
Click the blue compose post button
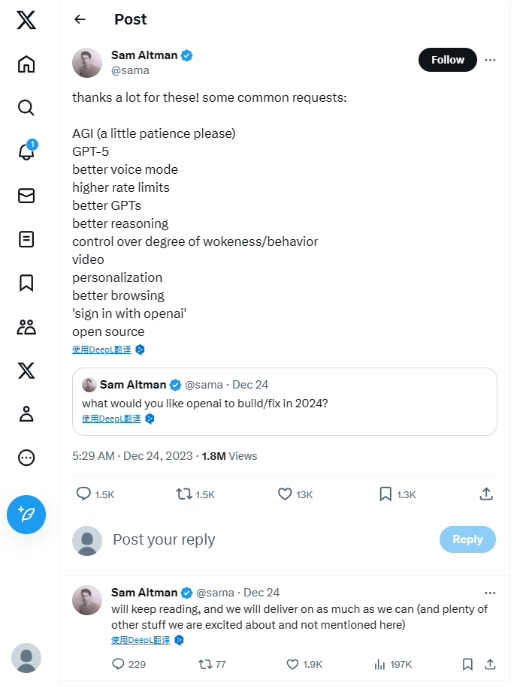tap(26, 514)
